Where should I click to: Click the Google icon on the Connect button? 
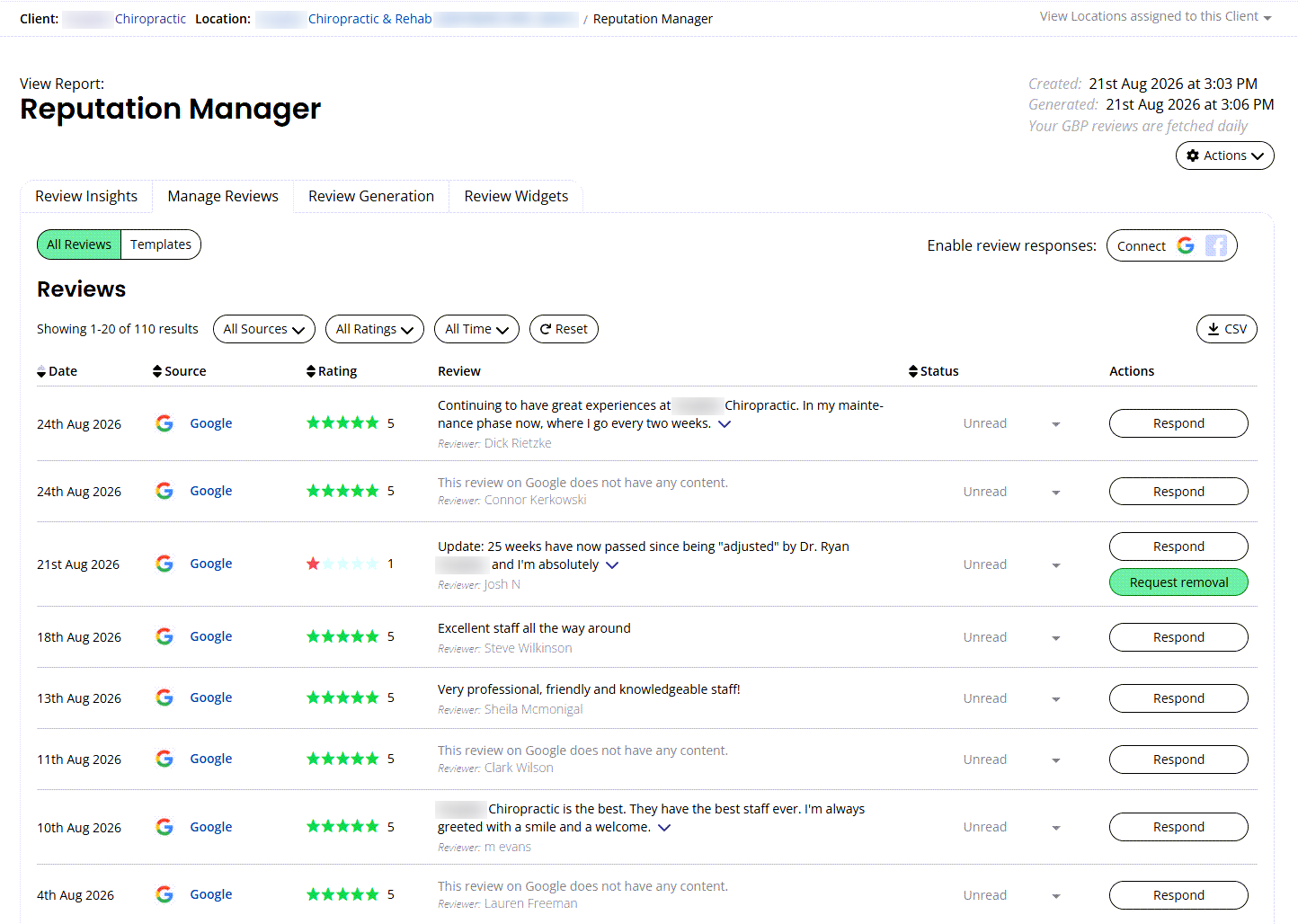click(1186, 245)
